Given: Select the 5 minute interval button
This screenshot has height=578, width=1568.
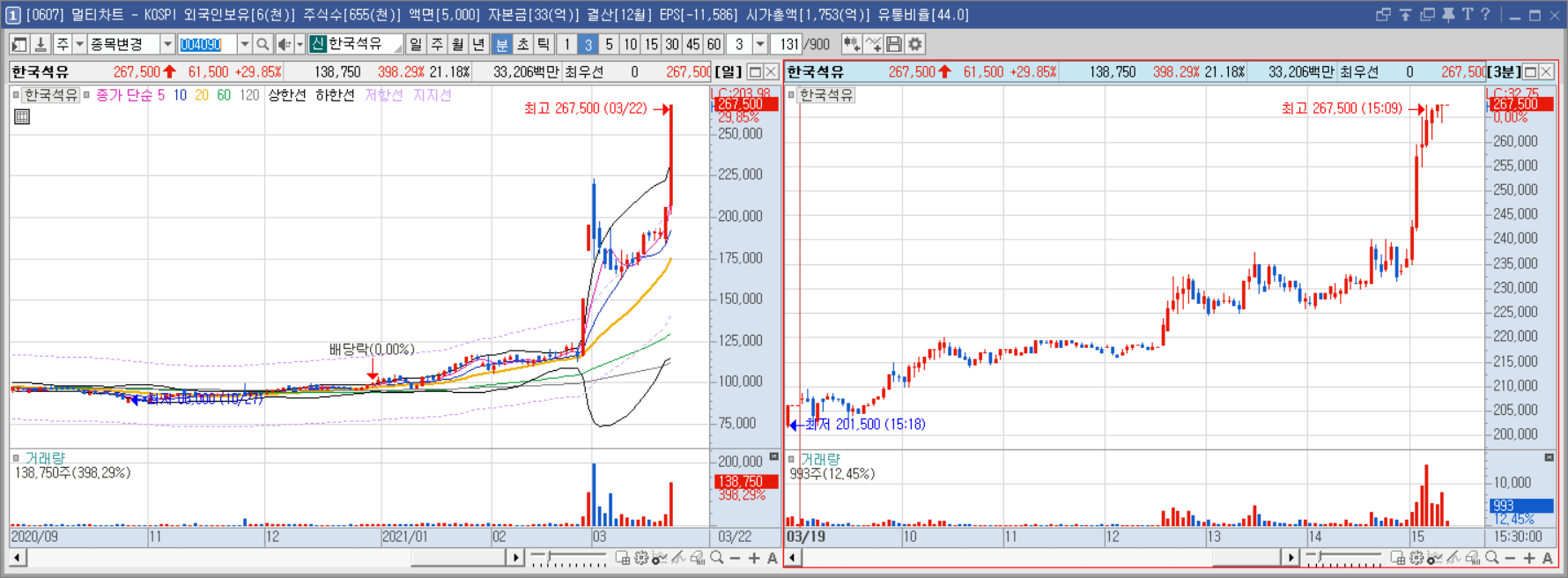Looking at the screenshot, I should [x=609, y=44].
